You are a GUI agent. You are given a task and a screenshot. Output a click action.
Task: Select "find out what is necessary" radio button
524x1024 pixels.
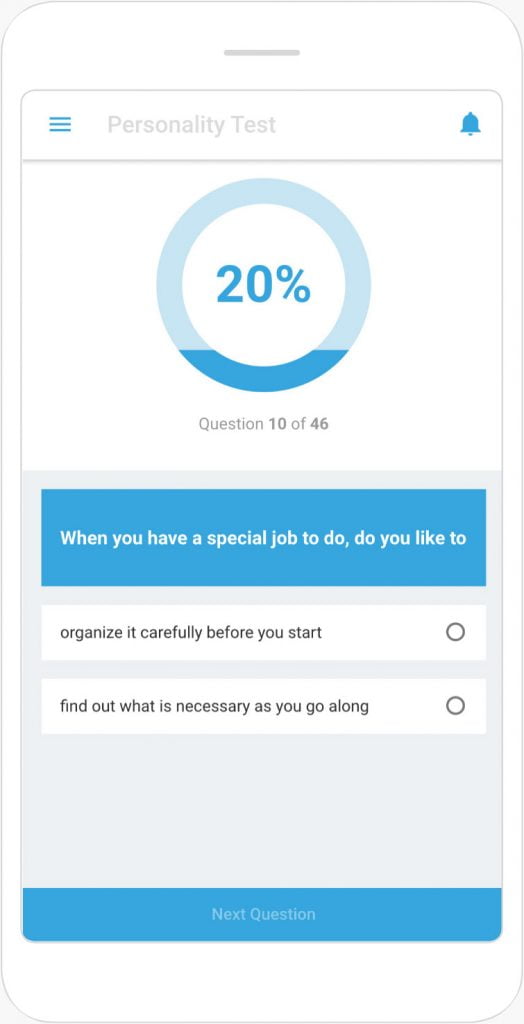[455, 705]
